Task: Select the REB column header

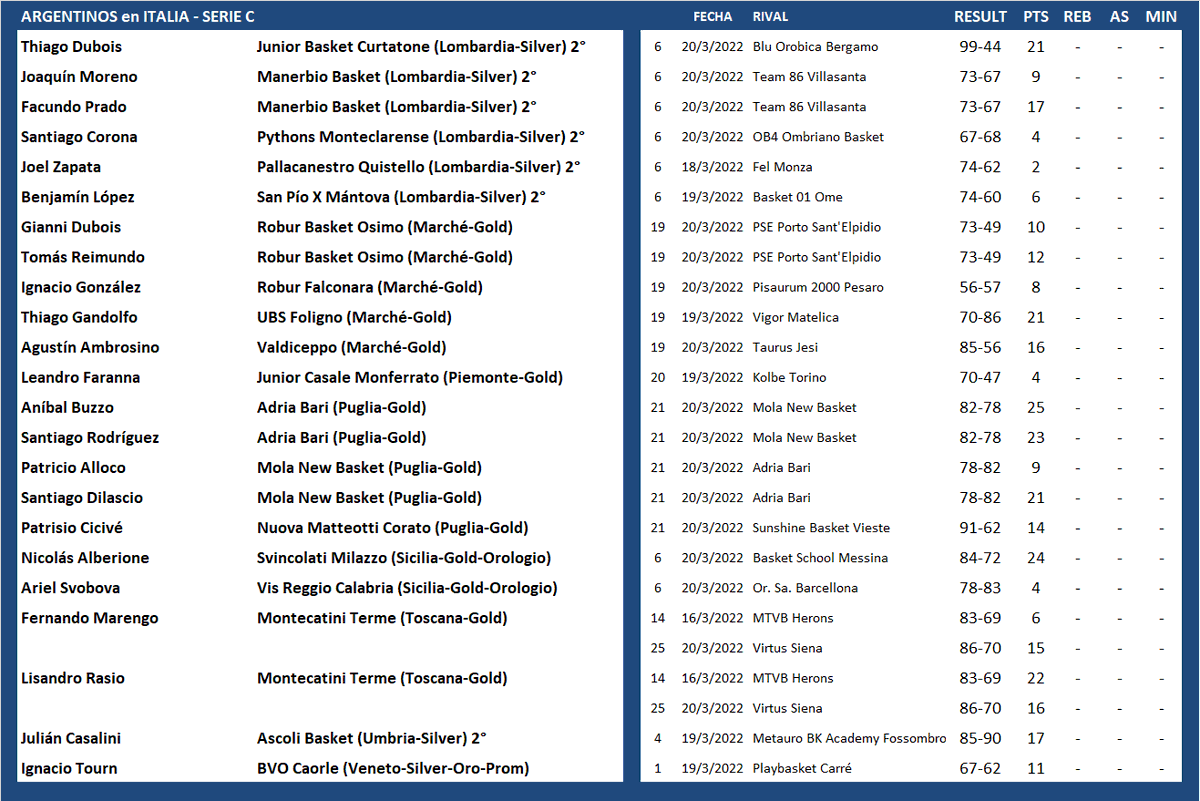Action: click(x=1078, y=16)
